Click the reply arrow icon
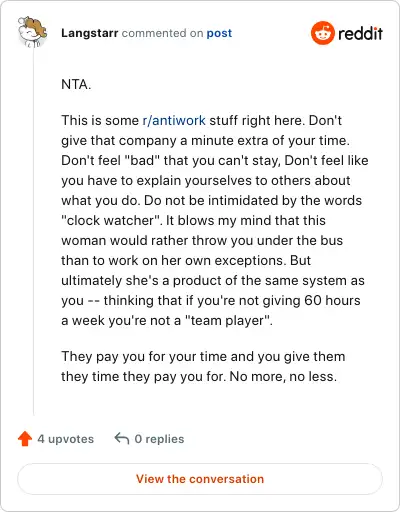Screen dimensions: 400x512 (x=122, y=438)
